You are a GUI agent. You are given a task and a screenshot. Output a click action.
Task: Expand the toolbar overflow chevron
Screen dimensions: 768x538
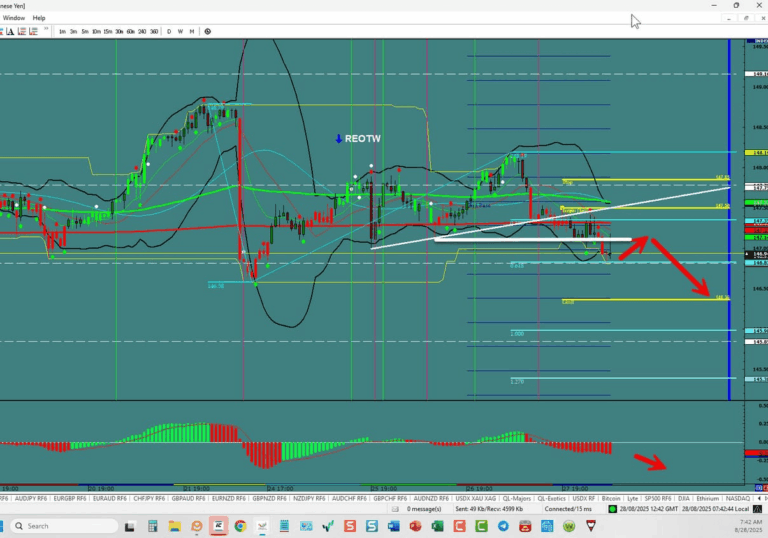coord(46,29)
